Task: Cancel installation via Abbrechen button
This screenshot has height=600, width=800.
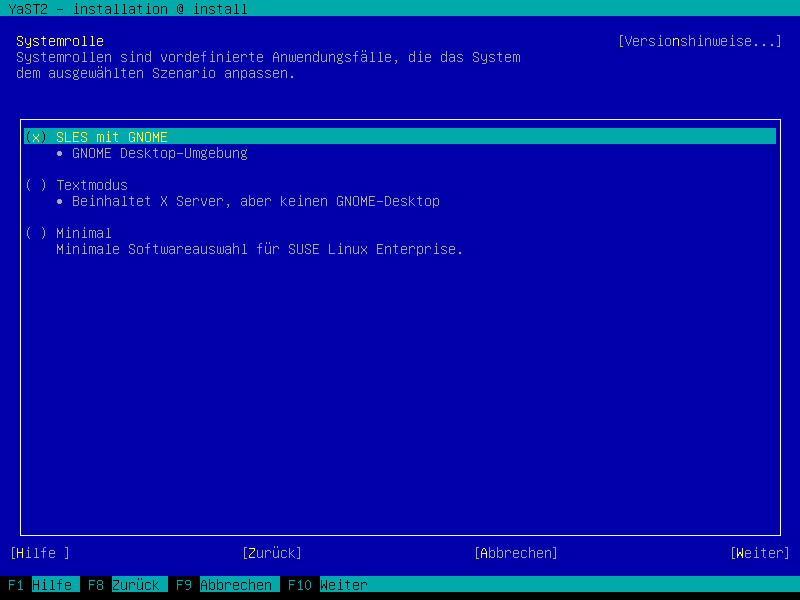Action: coord(516,553)
